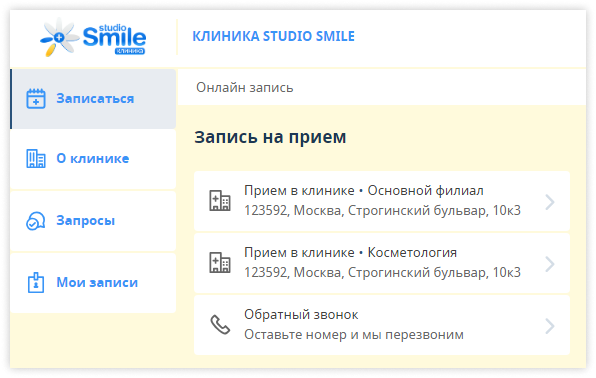Click clinic icon in Косметология row

click(220, 263)
